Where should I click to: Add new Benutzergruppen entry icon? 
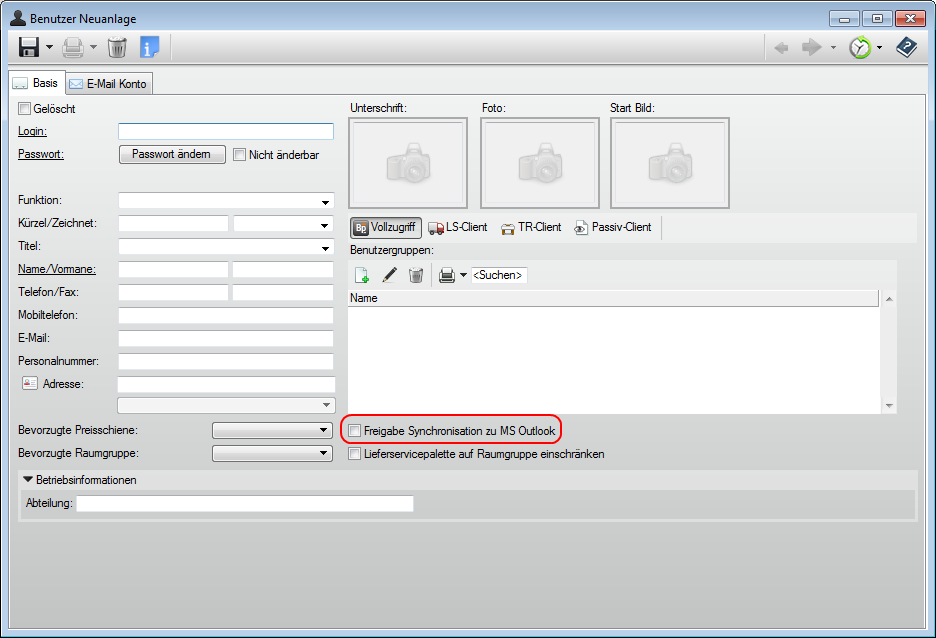(362, 275)
